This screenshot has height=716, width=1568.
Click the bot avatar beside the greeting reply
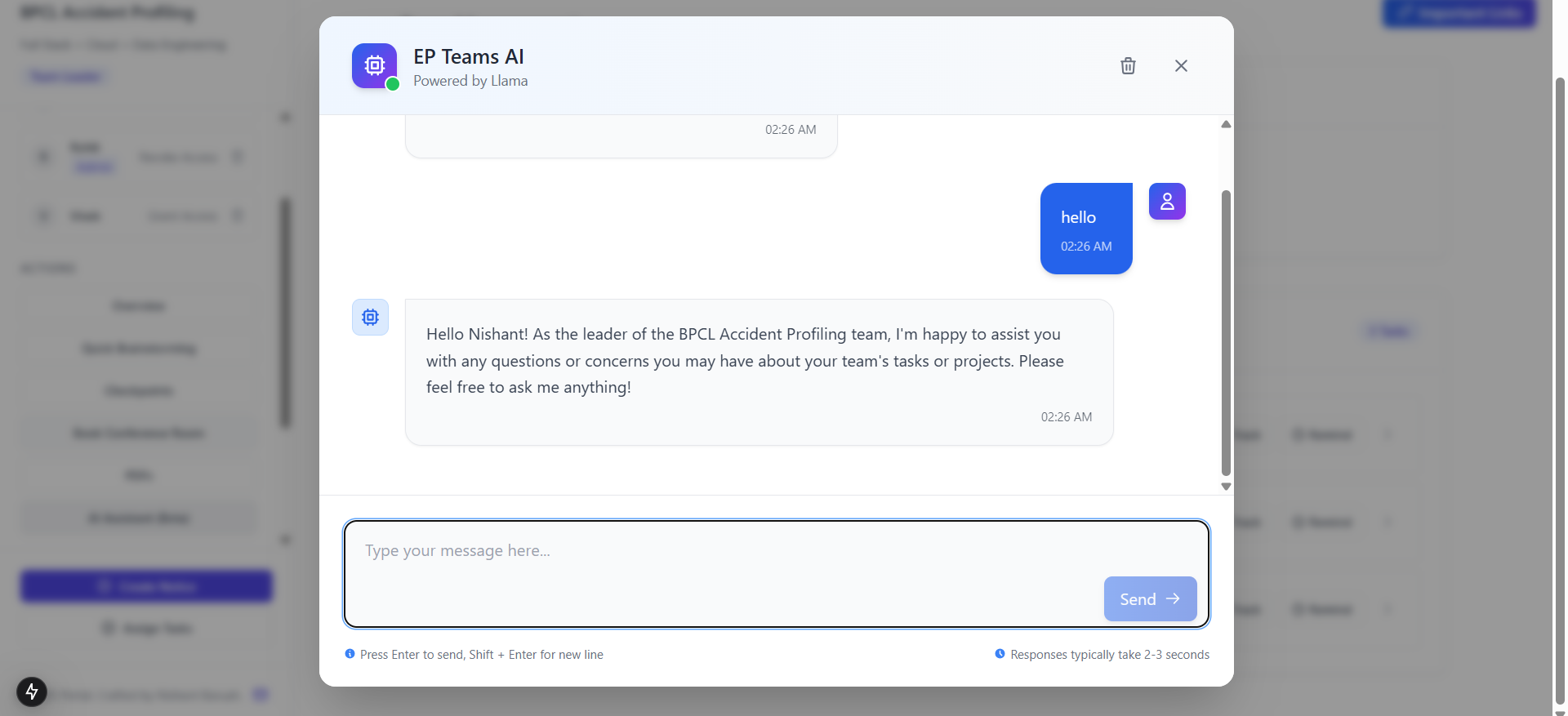370,317
